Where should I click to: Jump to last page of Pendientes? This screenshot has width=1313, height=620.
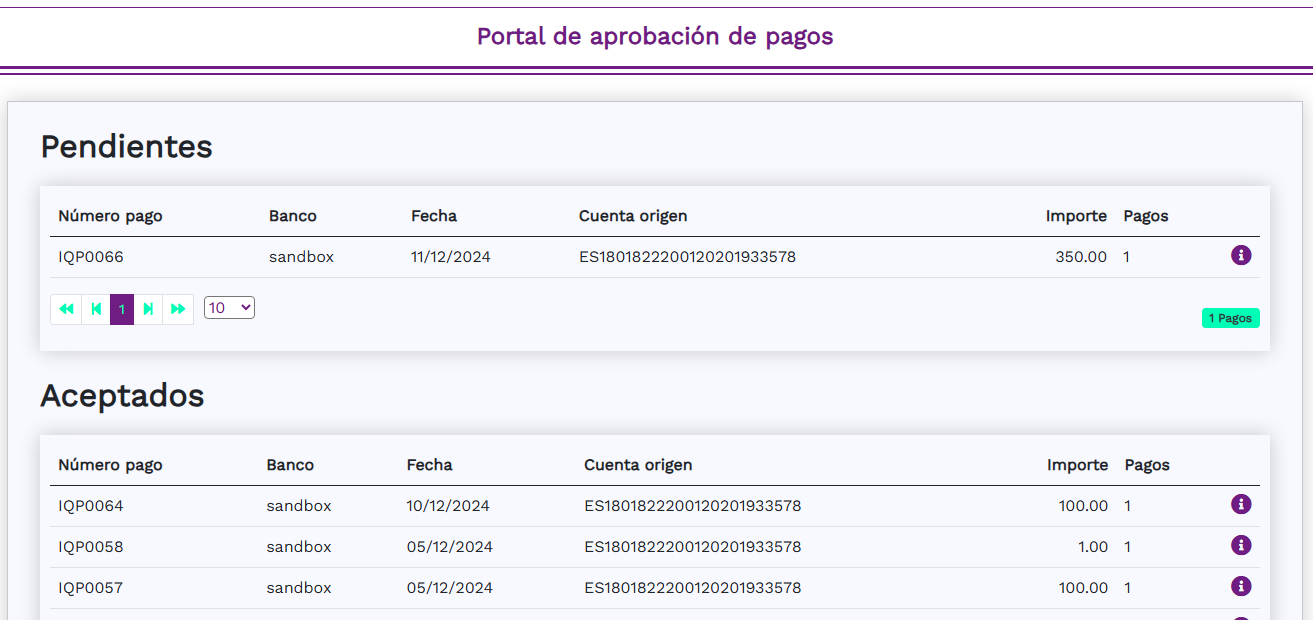[178, 309]
